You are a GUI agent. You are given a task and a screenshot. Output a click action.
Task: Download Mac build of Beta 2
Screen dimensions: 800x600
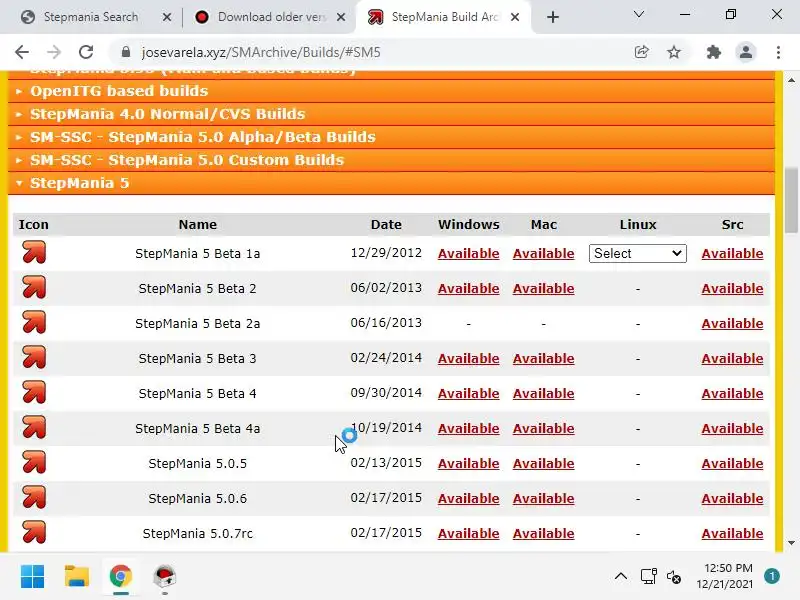tap(543, 289)
